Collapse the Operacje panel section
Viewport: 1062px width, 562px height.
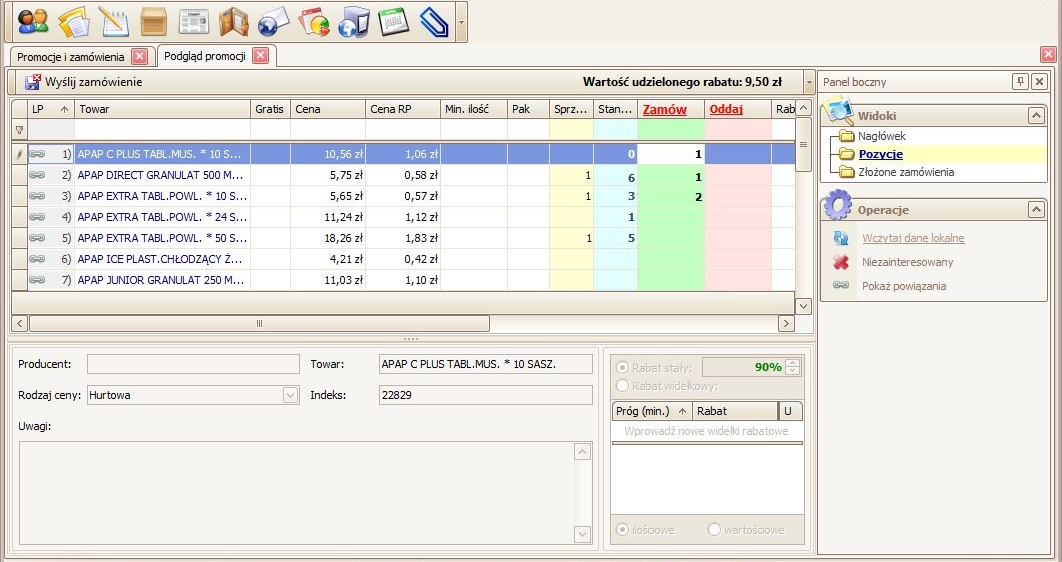(1036, 210)
